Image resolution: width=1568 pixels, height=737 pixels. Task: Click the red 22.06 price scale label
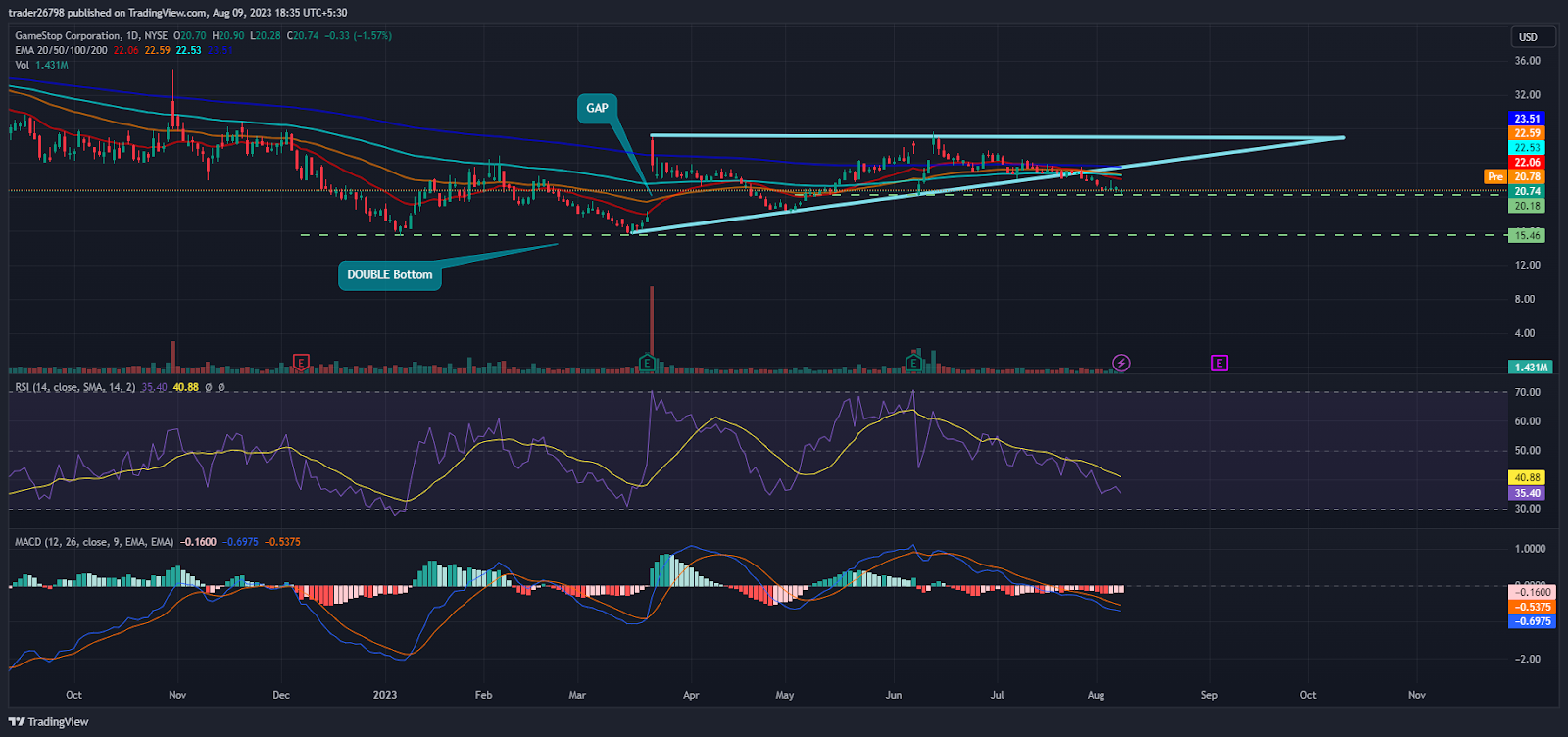(1527, 163)
